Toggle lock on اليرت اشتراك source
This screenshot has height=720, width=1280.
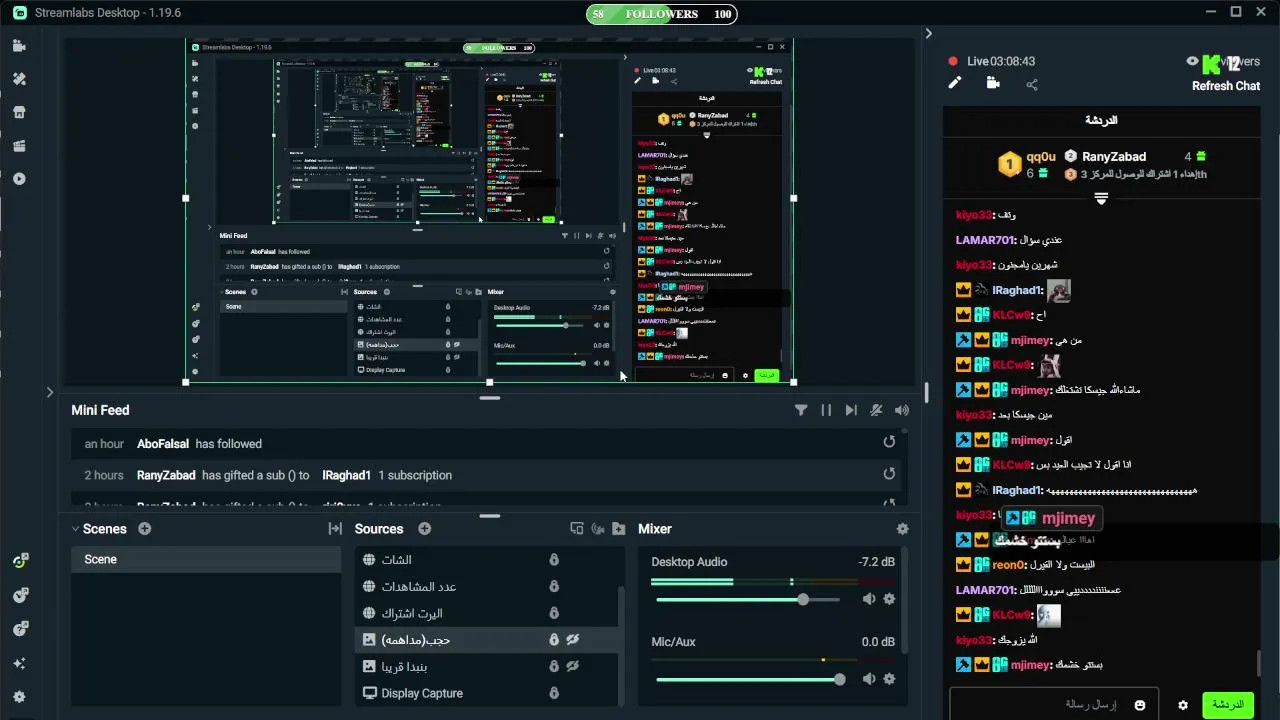coord(554,613)
